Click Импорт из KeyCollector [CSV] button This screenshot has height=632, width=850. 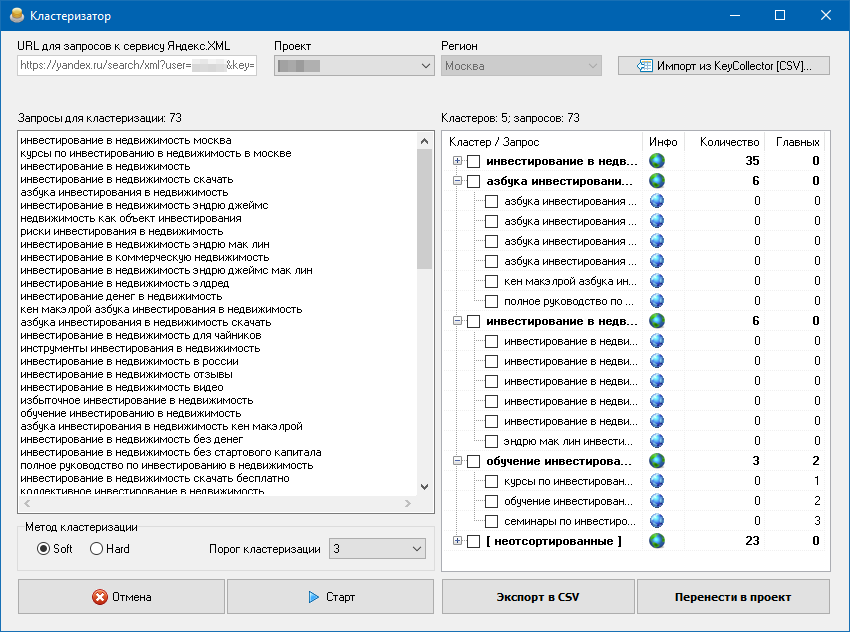724,66
